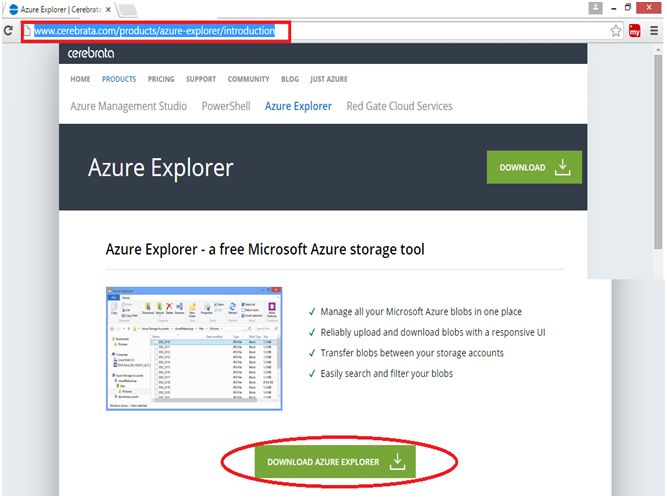Image resolution: width=667 pixels, height=498 pixels.
Task: Open the Chrome hamburger menu
Action: (654, 31)
